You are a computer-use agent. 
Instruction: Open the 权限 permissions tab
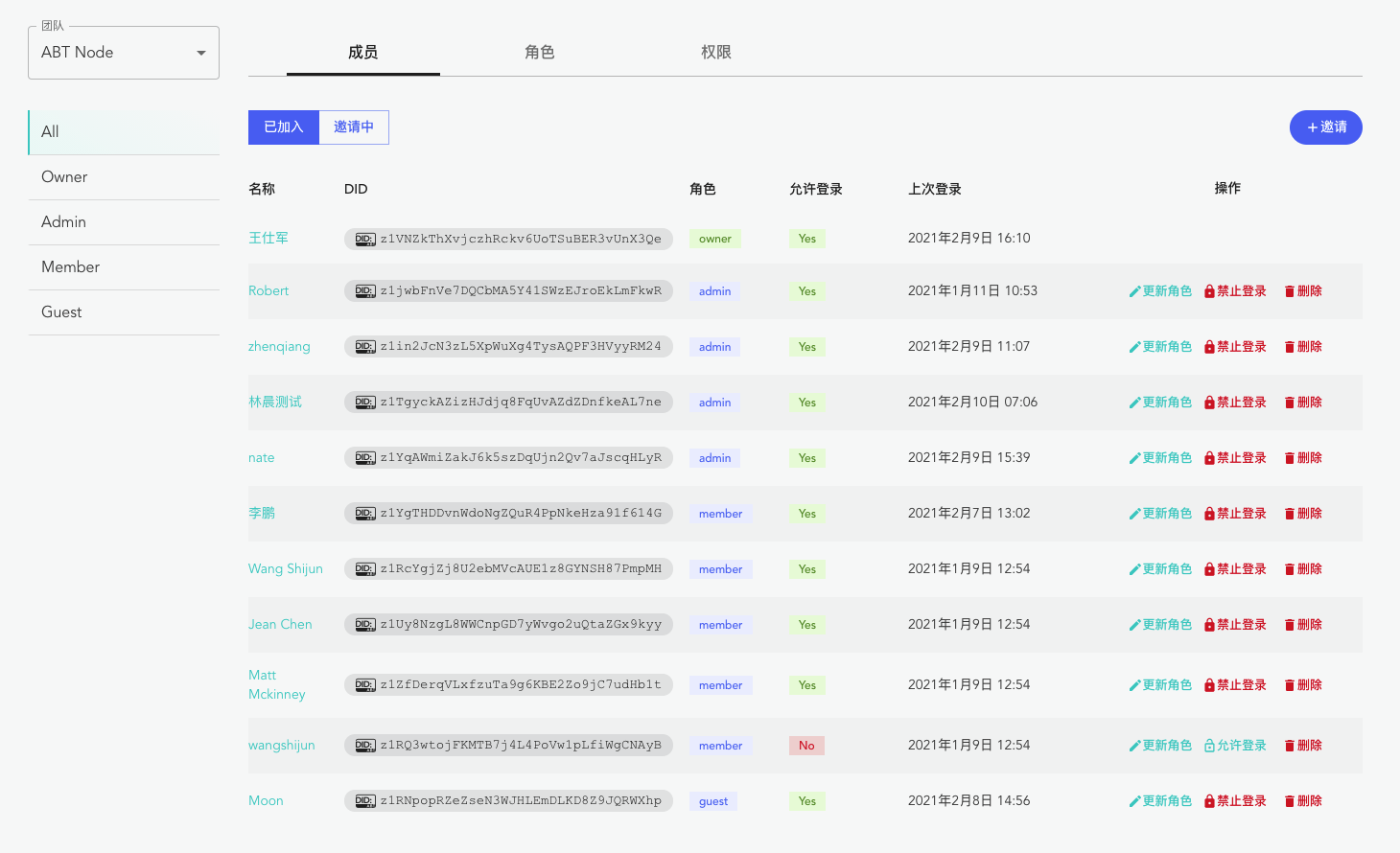point(716,53)
